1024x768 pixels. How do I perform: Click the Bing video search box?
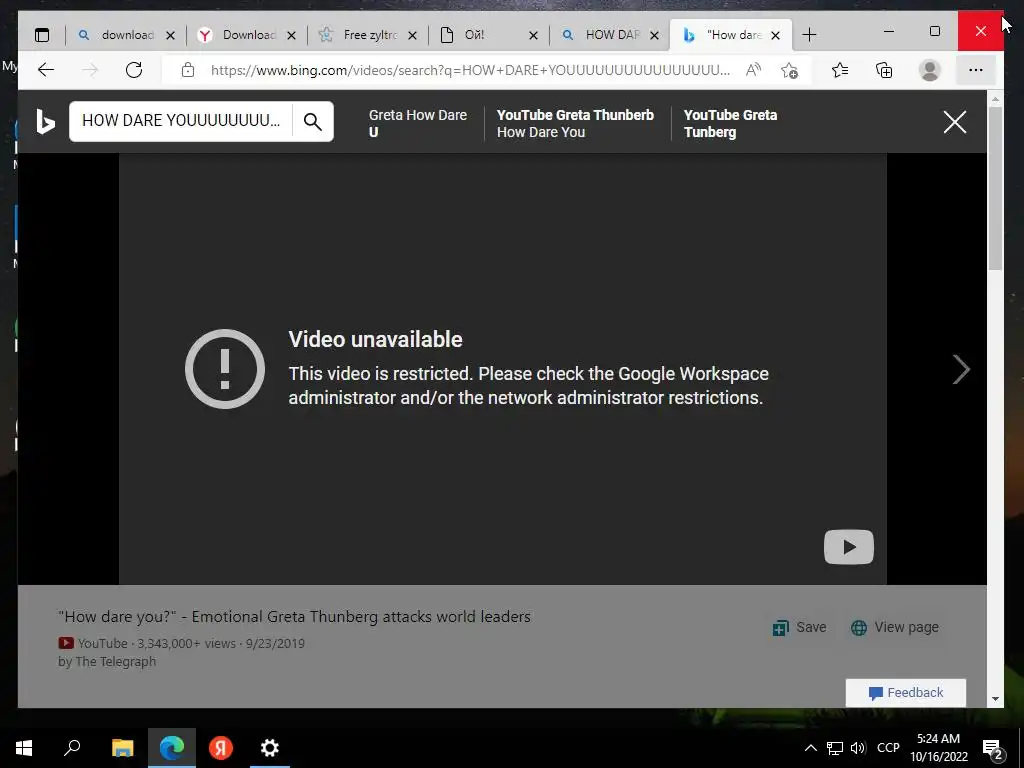(181, 121)
